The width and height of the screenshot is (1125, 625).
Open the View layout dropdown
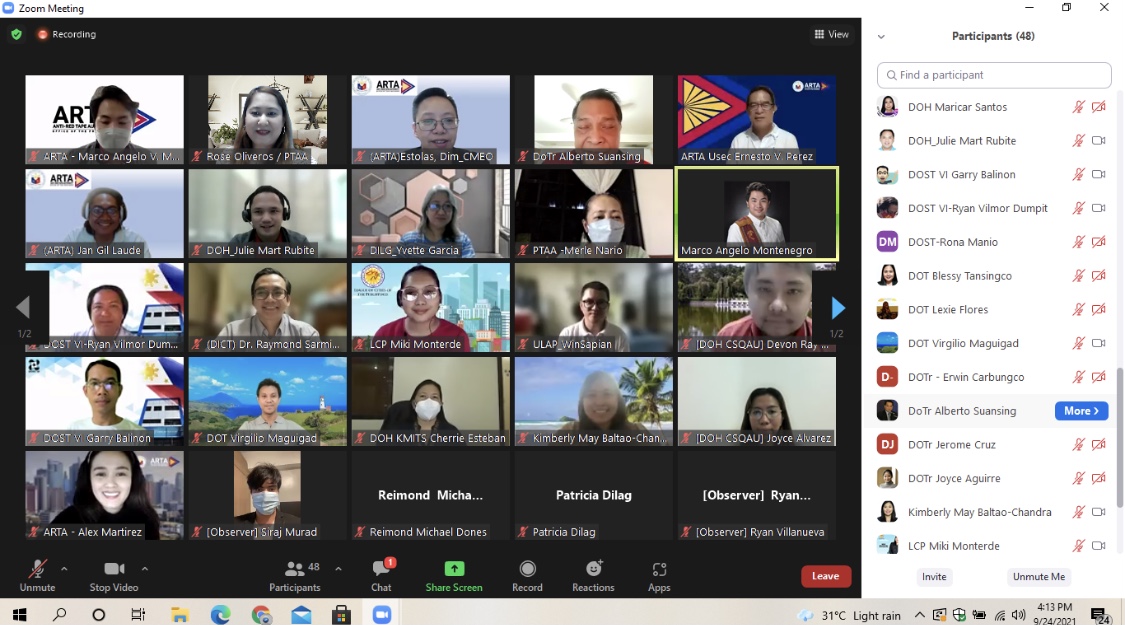(x=832, y=34)
